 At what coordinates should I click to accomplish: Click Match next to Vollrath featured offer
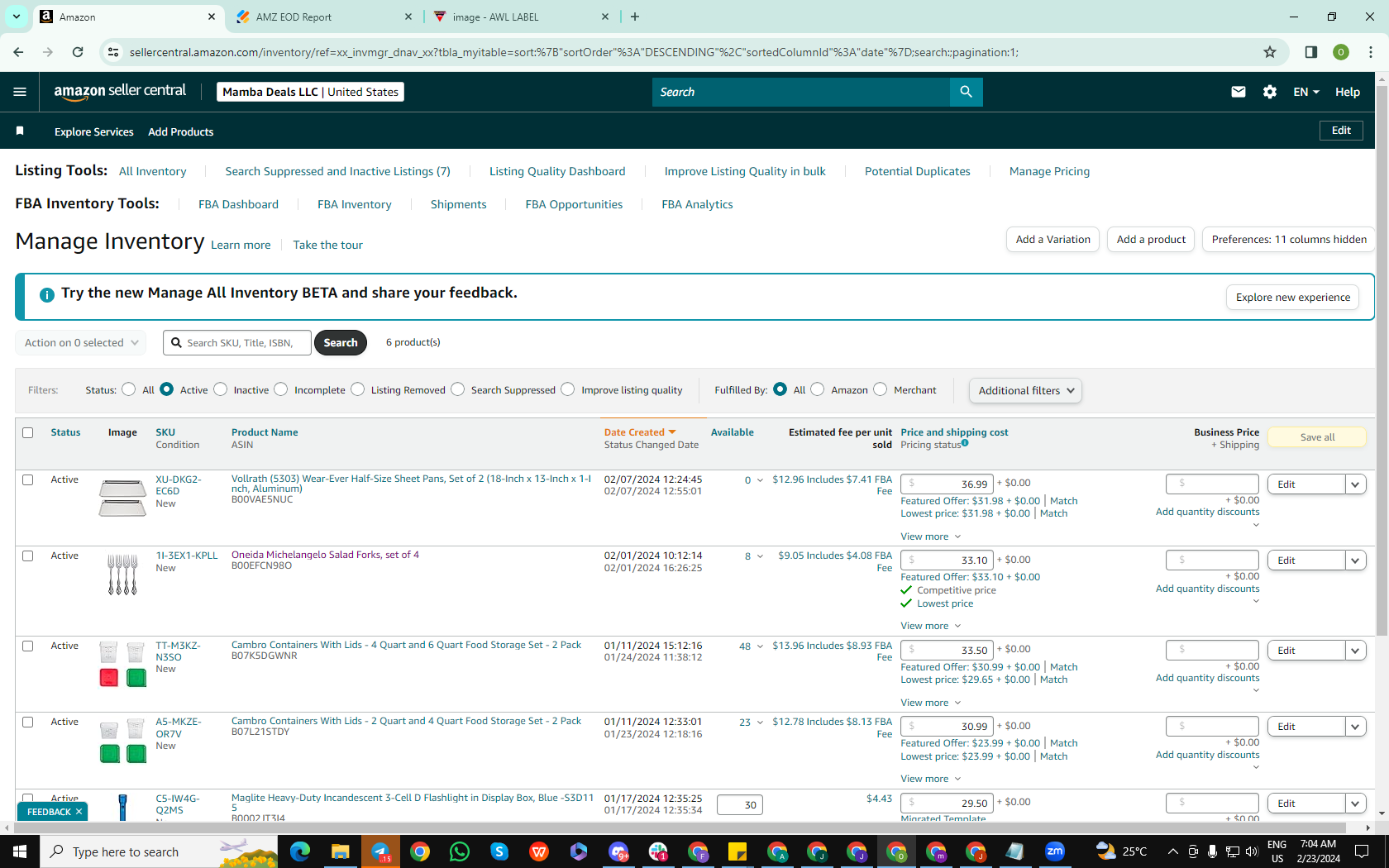tap(1063, 501)
